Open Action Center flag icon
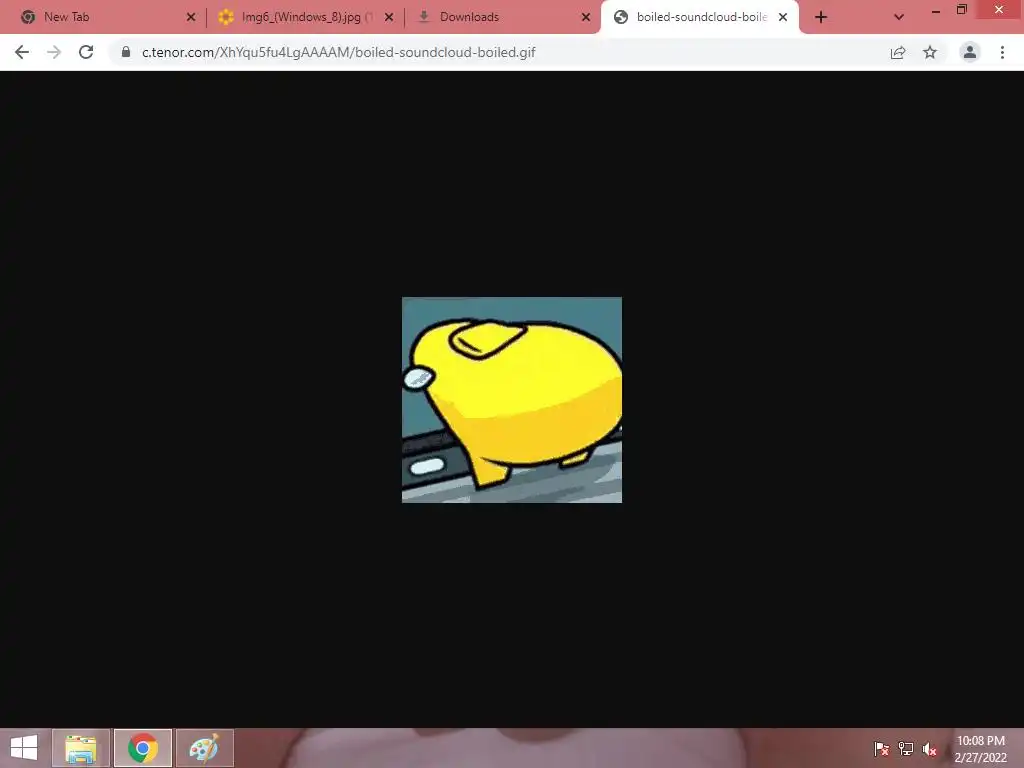Image resolution: width=1024 pixels, height=768 pixels. click(x=881, y=749)
